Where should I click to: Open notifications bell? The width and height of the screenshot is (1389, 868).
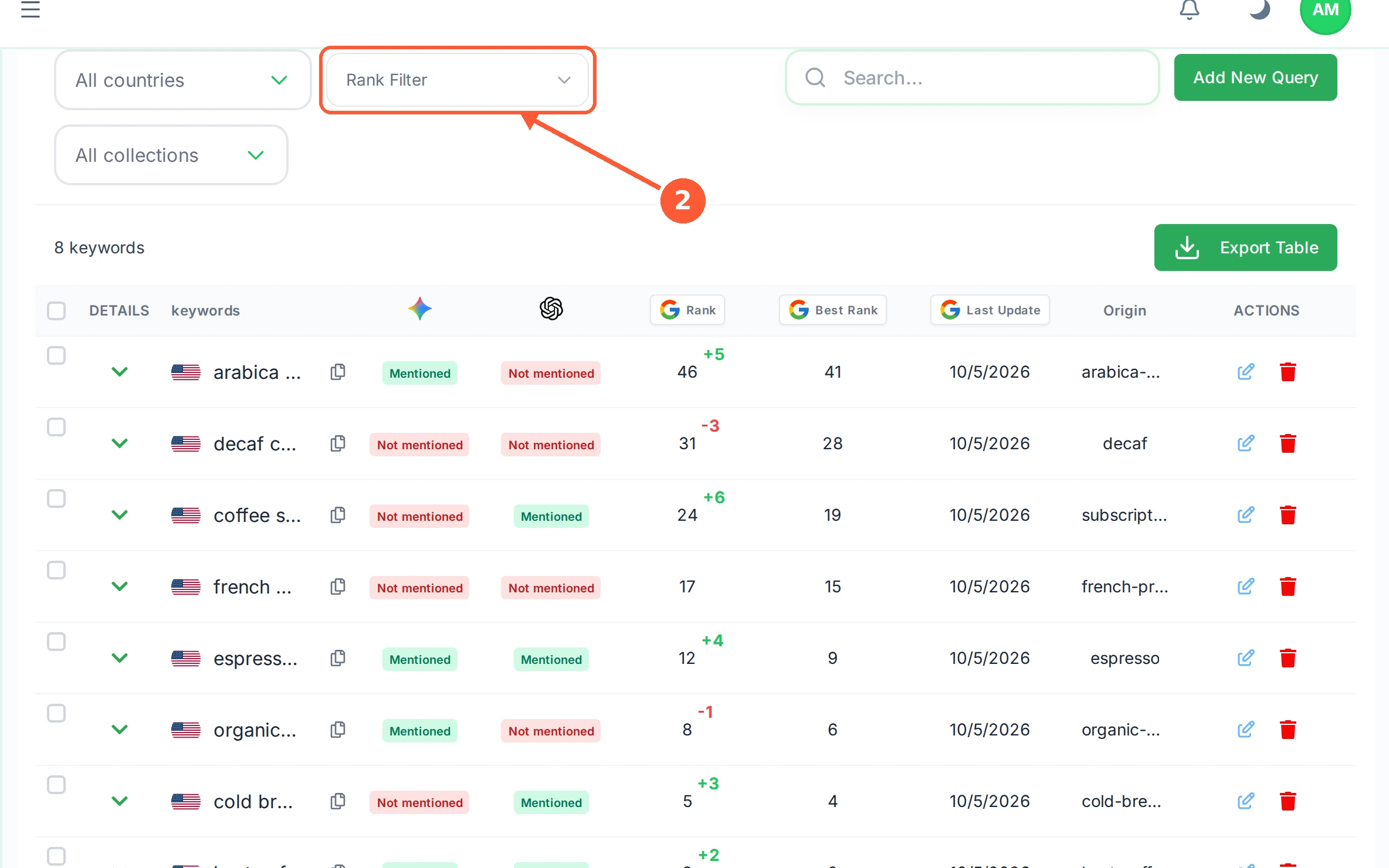pos(1190,9)
